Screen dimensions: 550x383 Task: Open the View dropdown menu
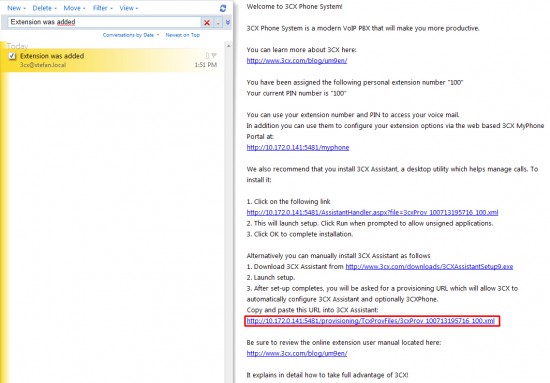[x=129, y=8]
